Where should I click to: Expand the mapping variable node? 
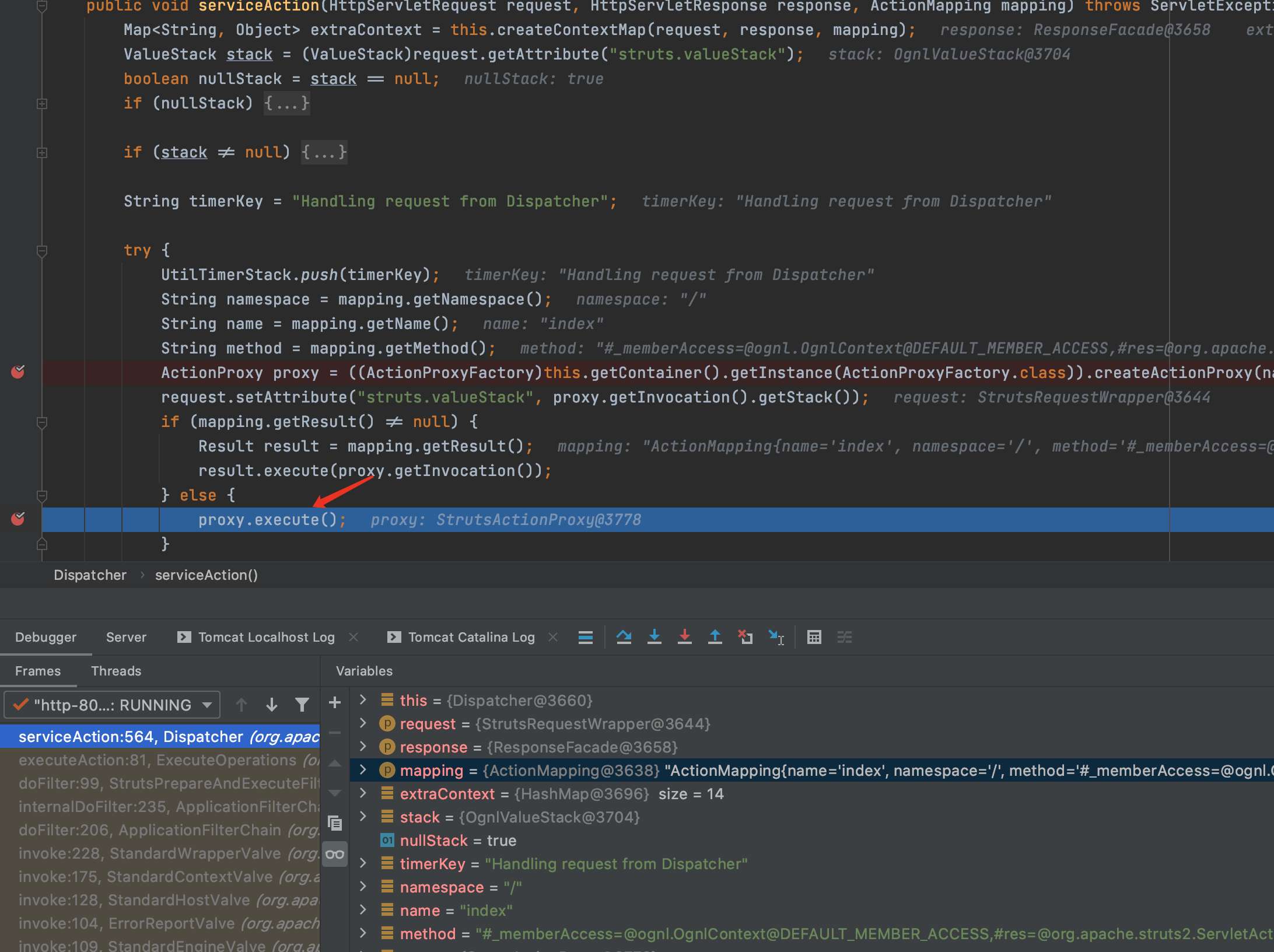(363, 769)
